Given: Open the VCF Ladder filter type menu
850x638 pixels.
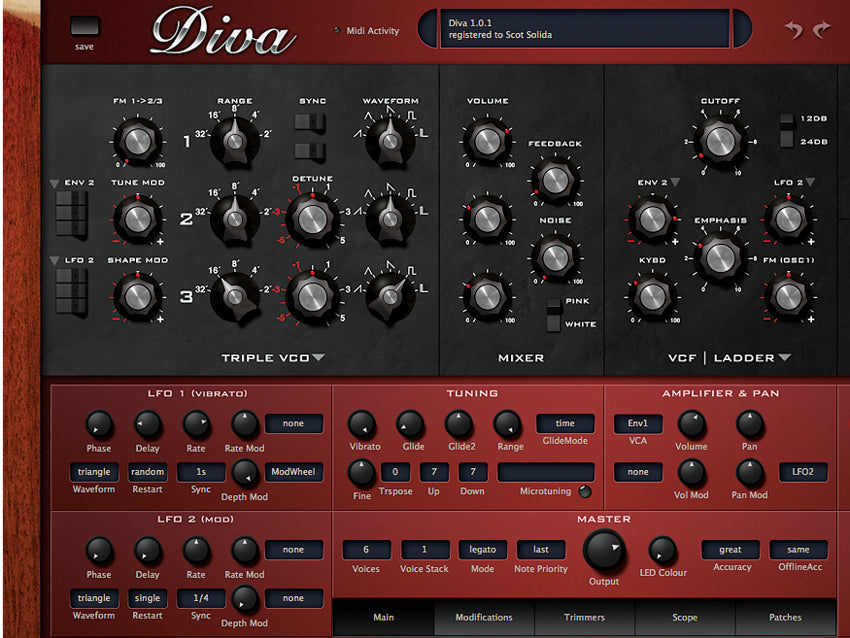Looking at the screenshot, I should pyautogui.click(x=785, y=357).
